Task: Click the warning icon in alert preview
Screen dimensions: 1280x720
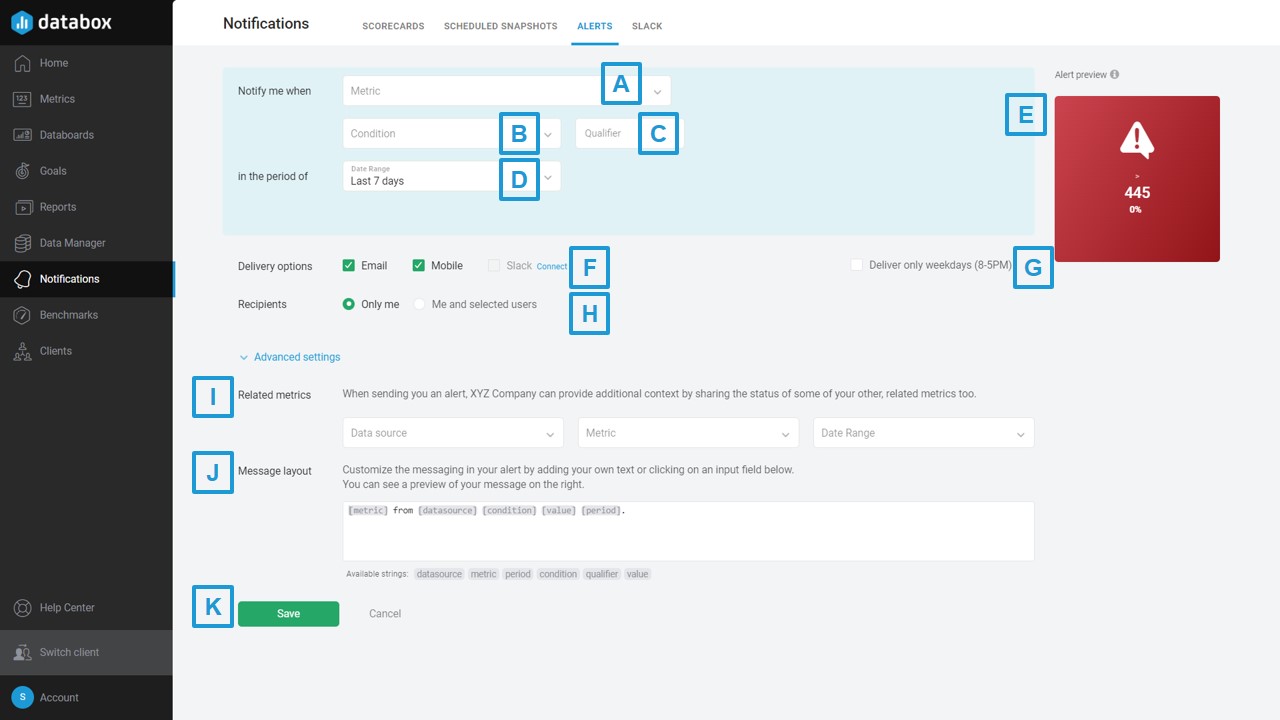Action: (1137, 141)
